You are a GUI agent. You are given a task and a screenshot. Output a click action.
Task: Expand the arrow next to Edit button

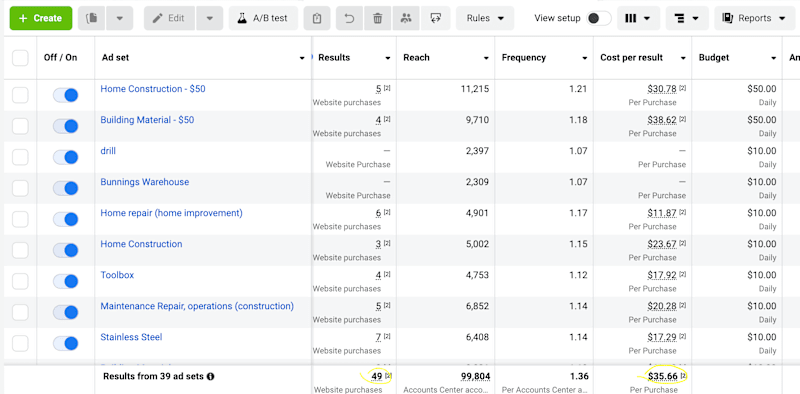(210, 18)
